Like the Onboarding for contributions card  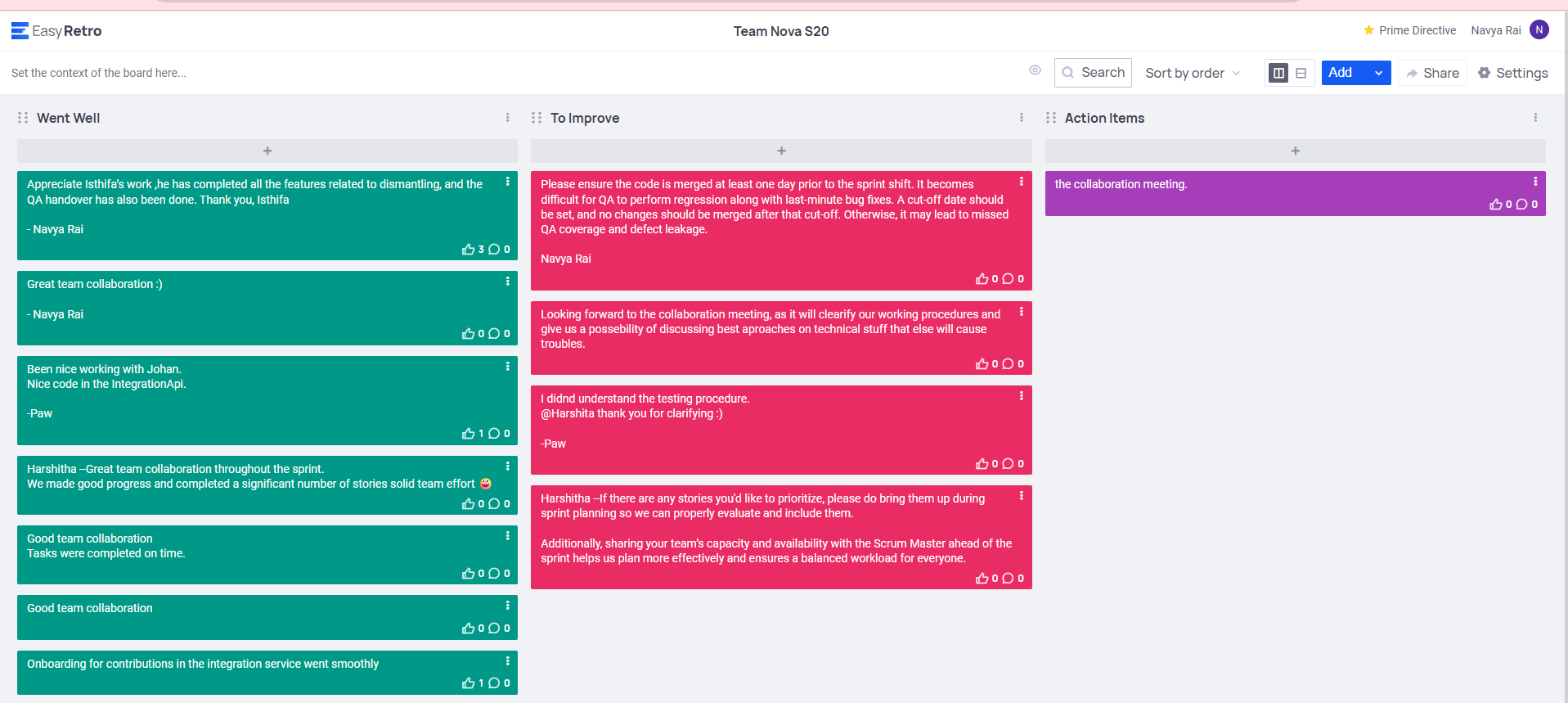click(469, 683)
